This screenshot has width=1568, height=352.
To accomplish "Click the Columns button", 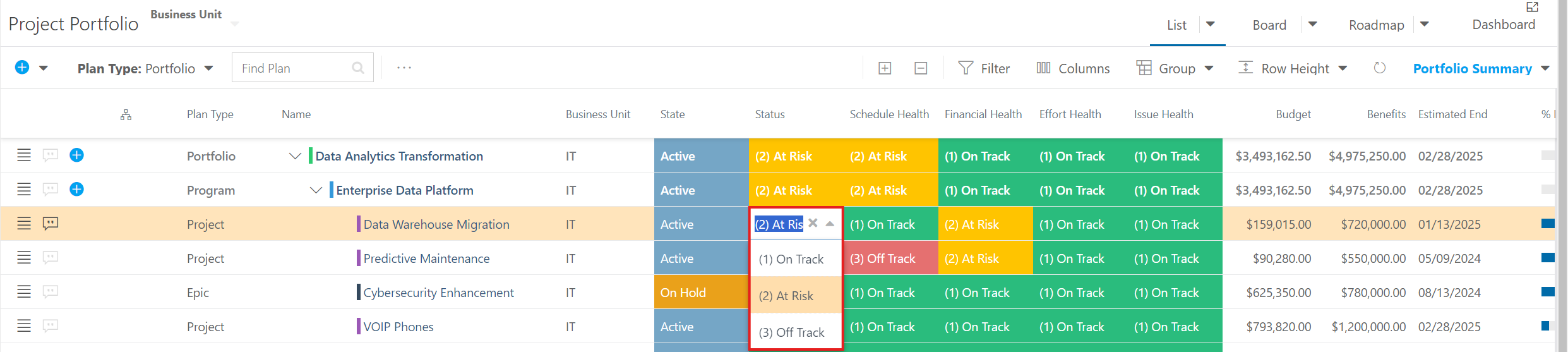I will pos(1073,68).
